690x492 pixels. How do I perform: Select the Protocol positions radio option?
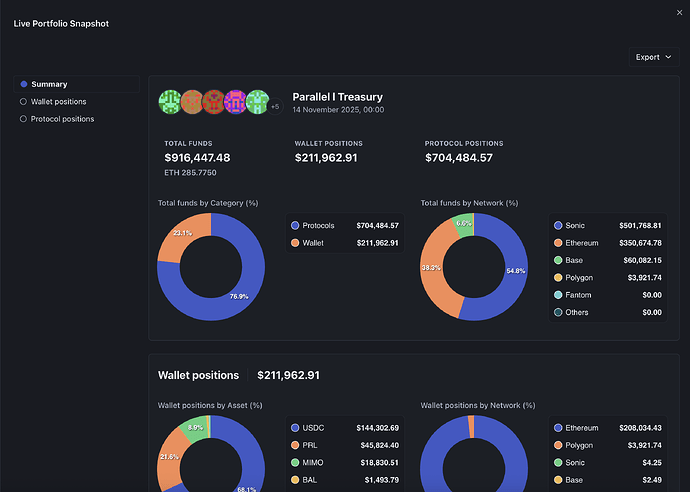[23, 119]
